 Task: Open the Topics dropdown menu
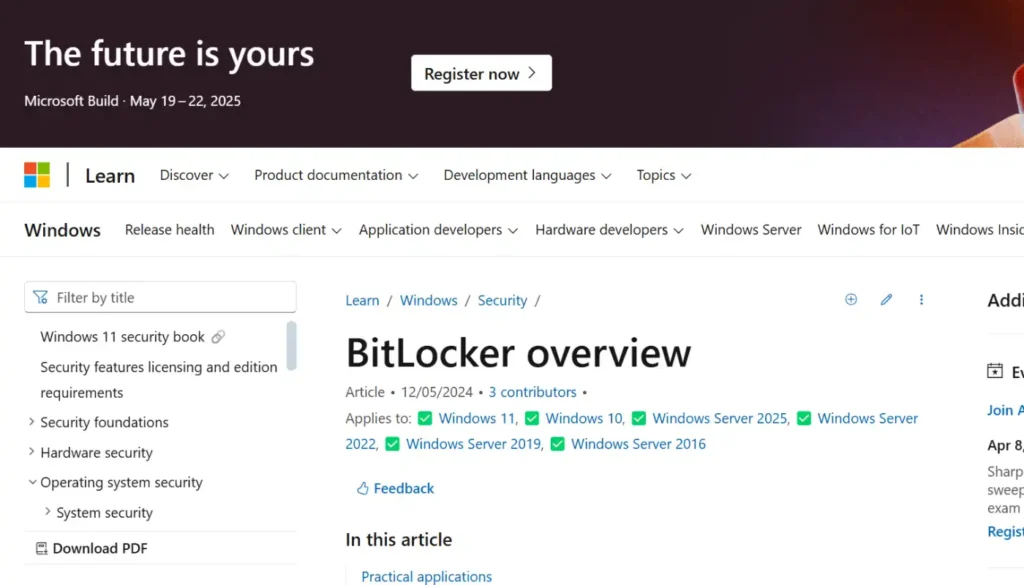[664, 175]
